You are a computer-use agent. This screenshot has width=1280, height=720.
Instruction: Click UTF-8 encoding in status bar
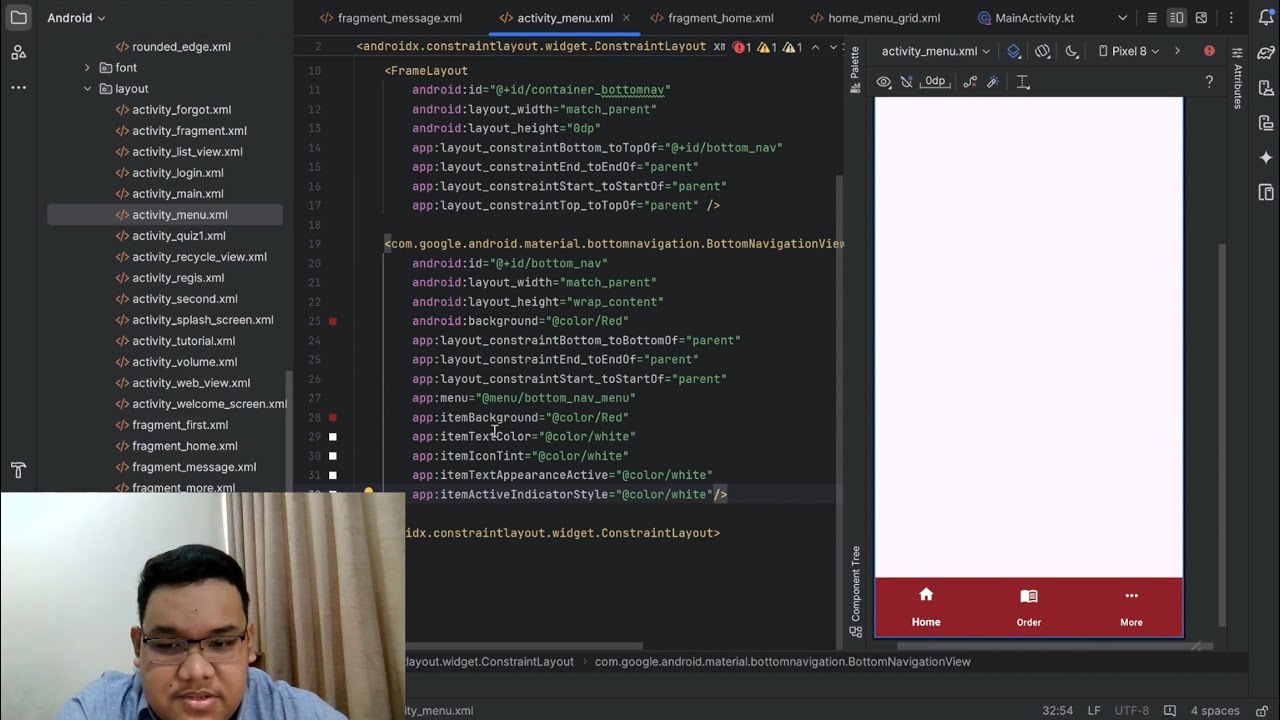click(1132, 710)
